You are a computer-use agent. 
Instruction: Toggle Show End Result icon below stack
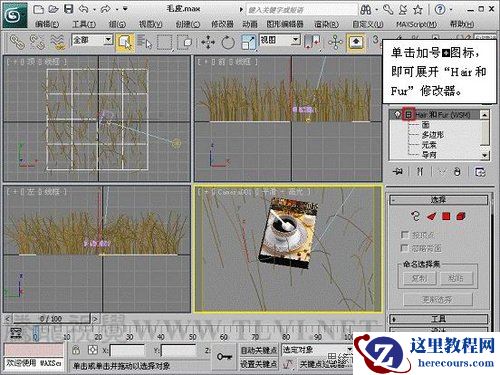click(420, 172)
